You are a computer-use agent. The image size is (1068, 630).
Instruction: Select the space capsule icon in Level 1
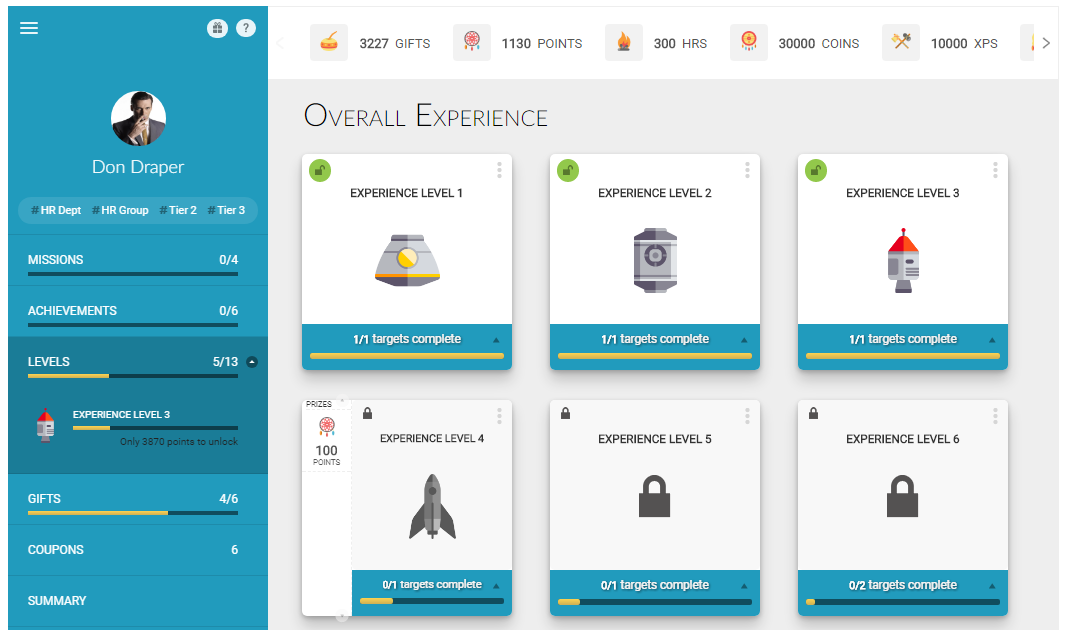407,261
